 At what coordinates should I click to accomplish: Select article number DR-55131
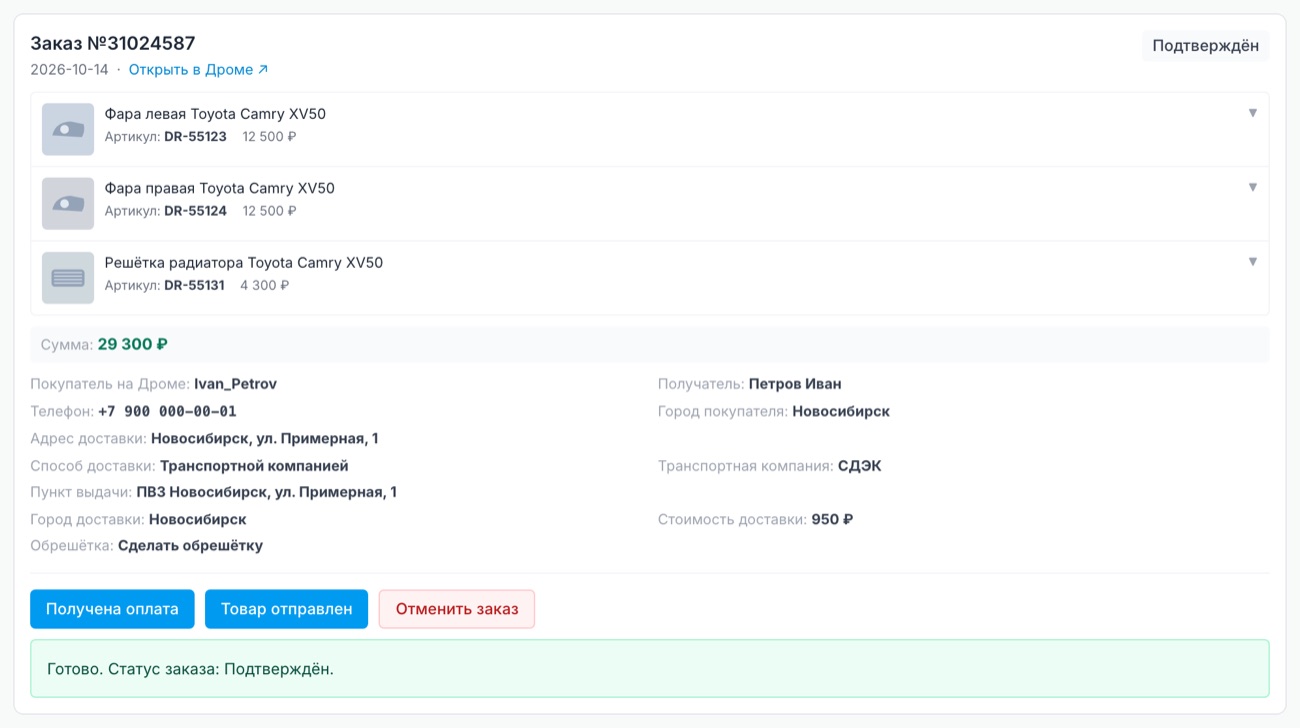tap(194, 285)
